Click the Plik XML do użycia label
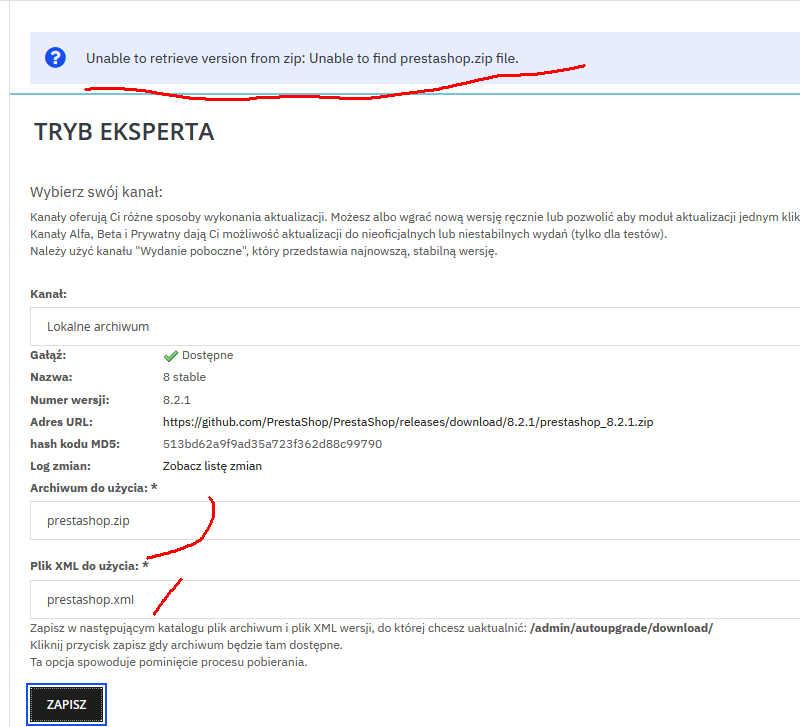 pos(89,566)
